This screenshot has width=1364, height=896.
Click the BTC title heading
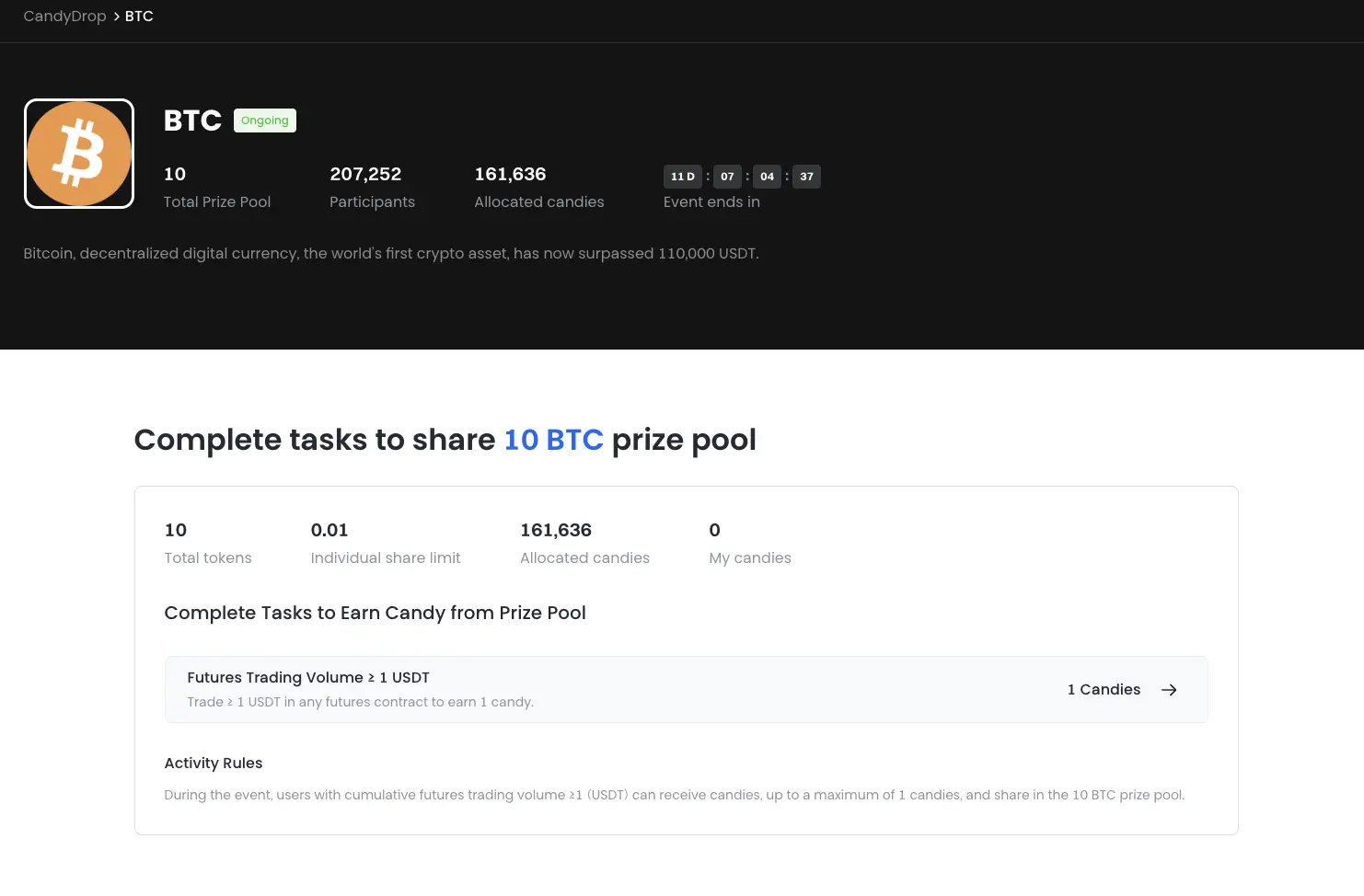[x=192, y=121]
